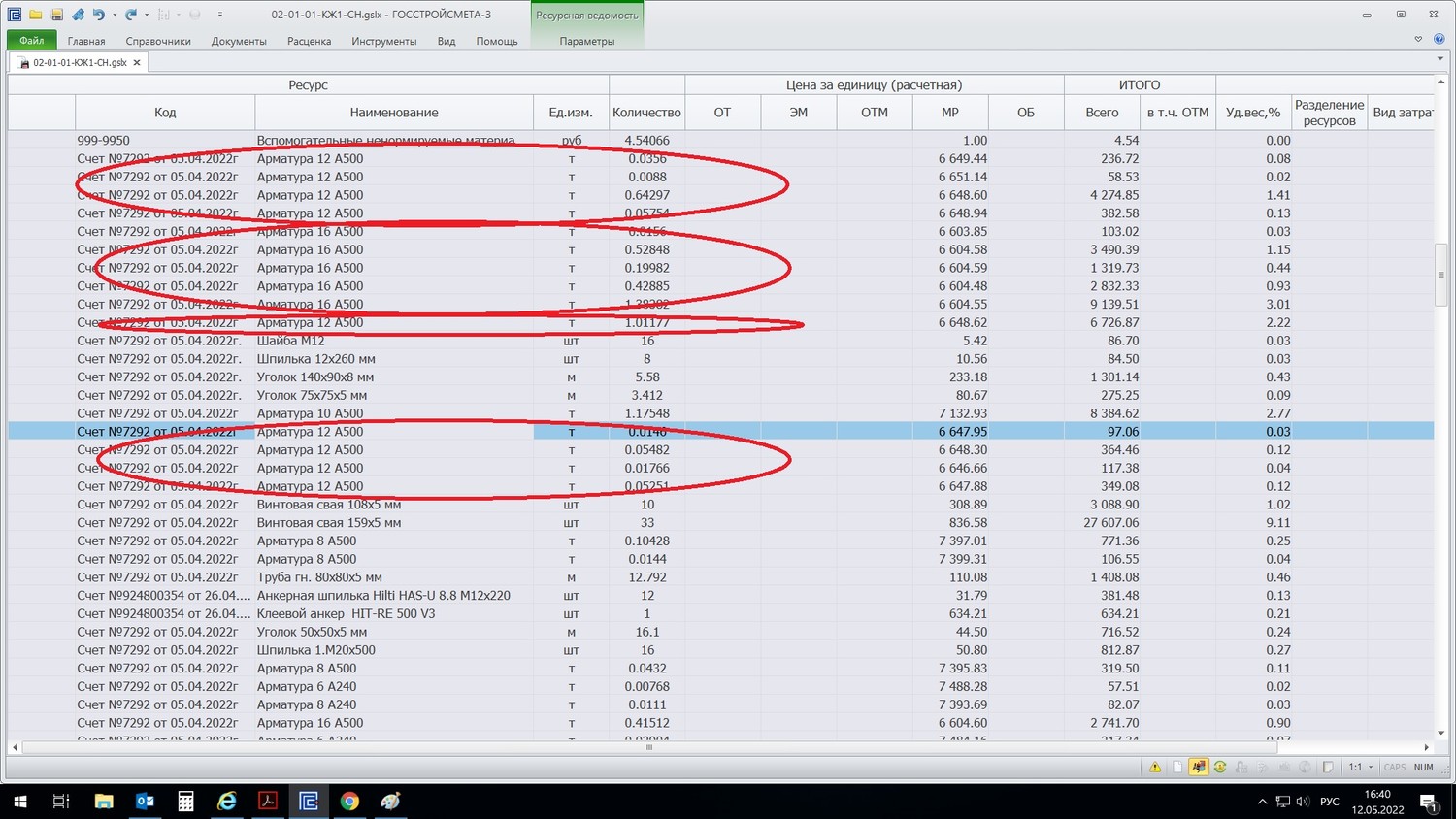
Task: Click the Open folder icon in quick access toolbar
Action: (x=36, y=15)
